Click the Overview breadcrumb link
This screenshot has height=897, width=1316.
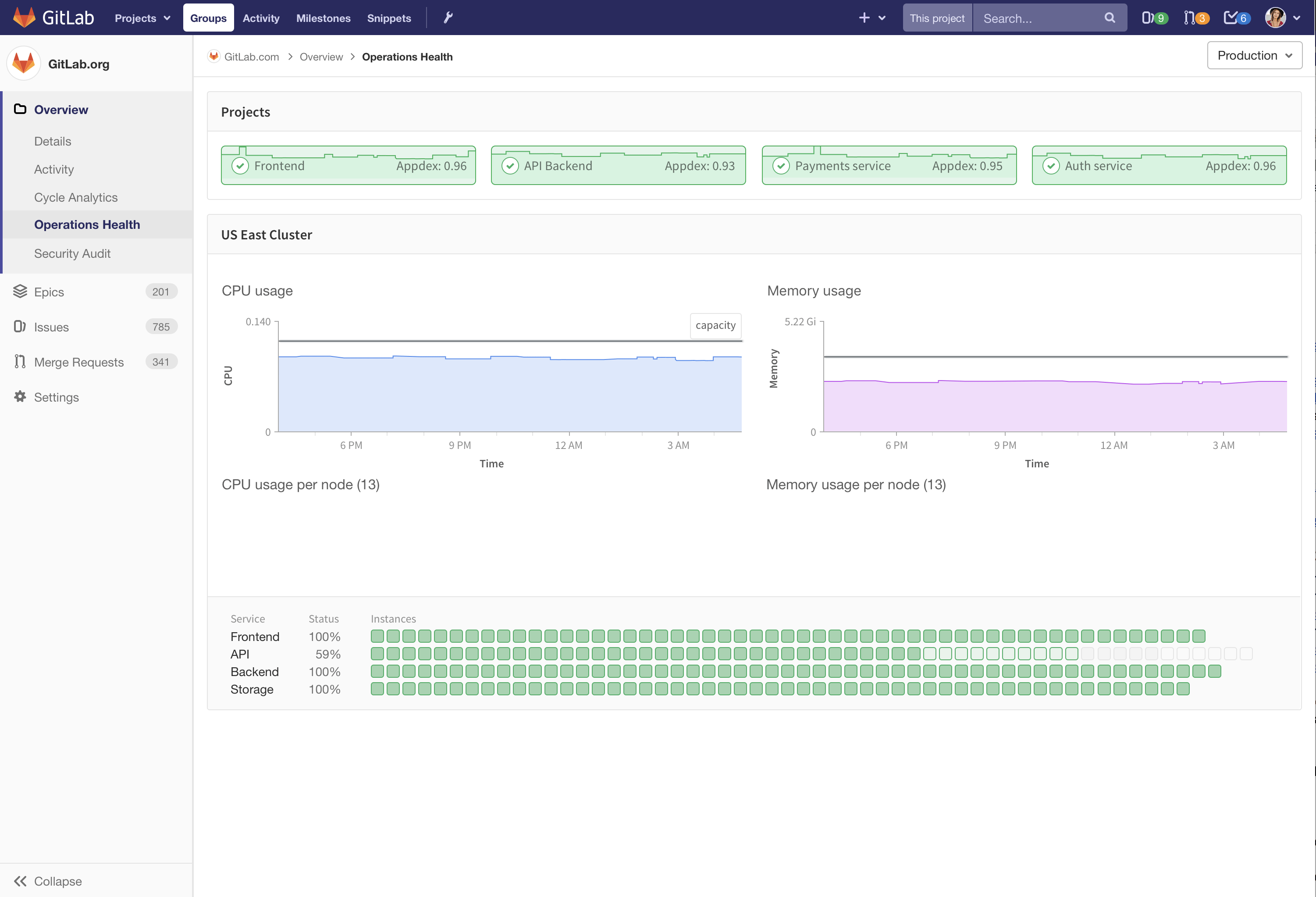click(x=321, y=57)
